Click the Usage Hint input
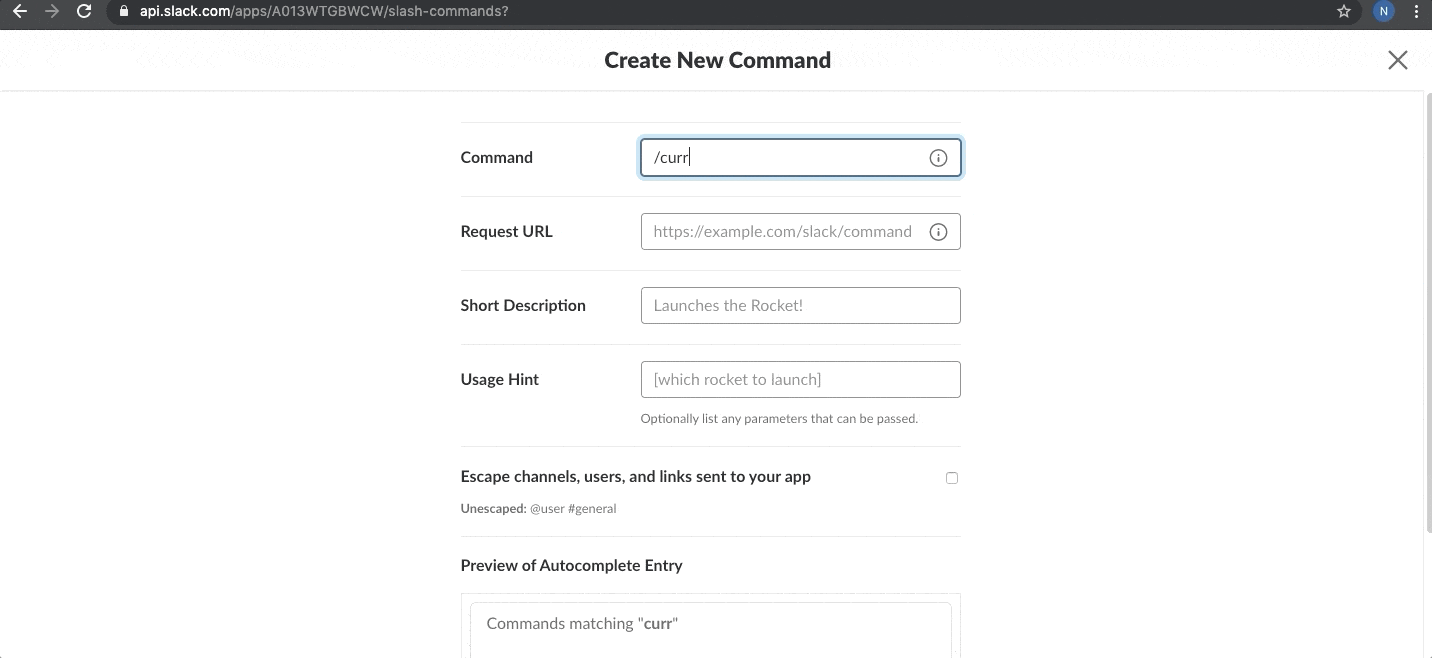Viewport: 1432px width, 658px height. (800, 380)
